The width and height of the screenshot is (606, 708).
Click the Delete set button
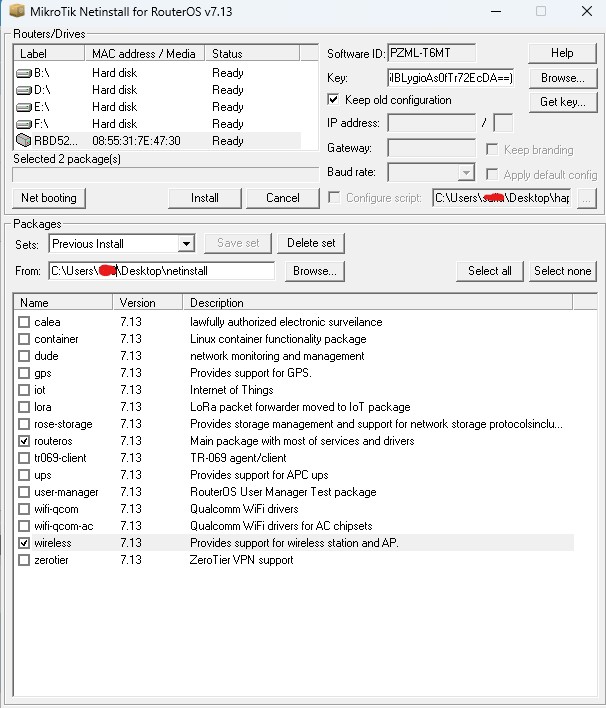[x=311, y=243]
